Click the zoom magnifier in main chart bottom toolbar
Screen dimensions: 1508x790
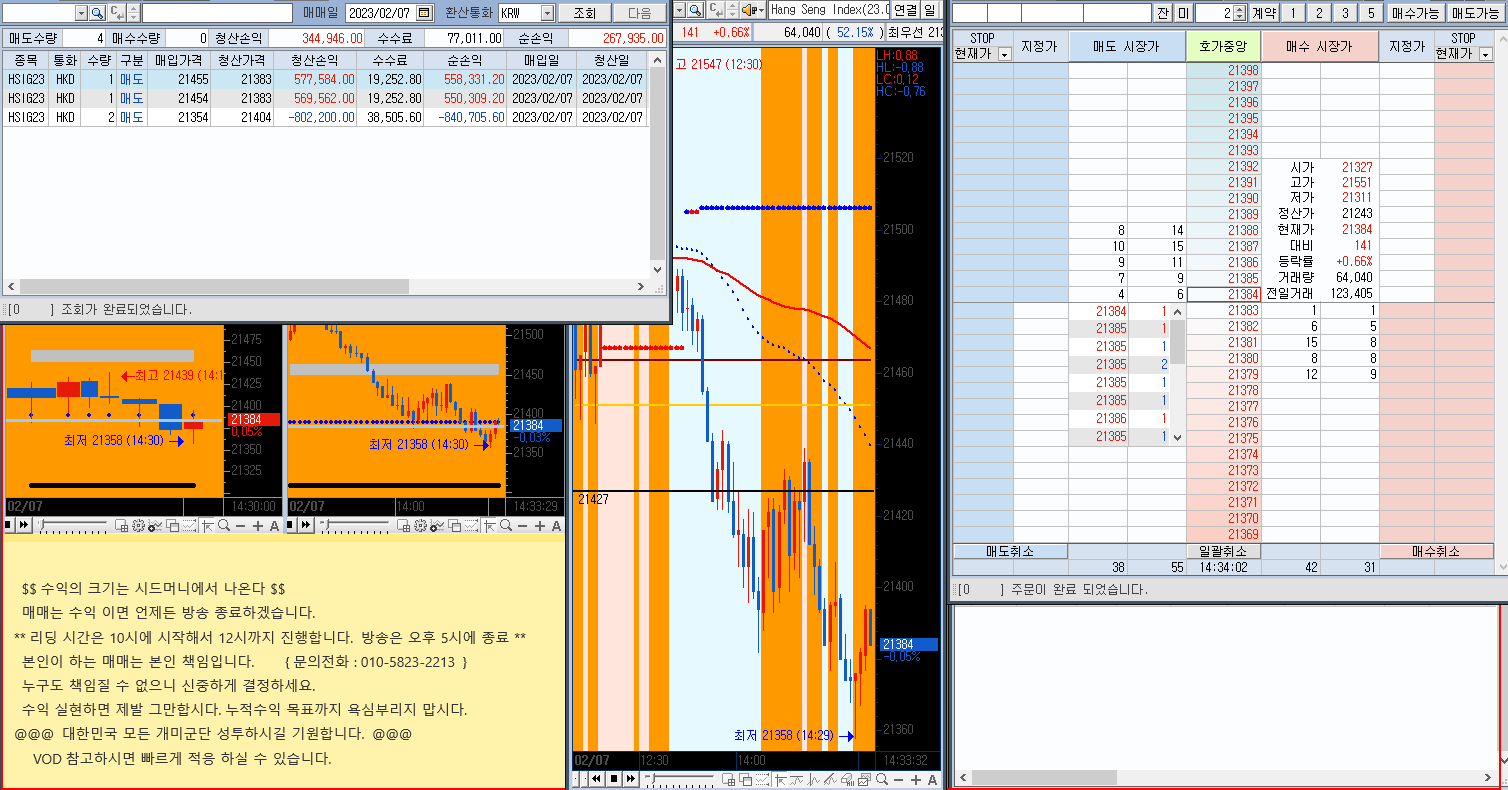click(882, 779)
